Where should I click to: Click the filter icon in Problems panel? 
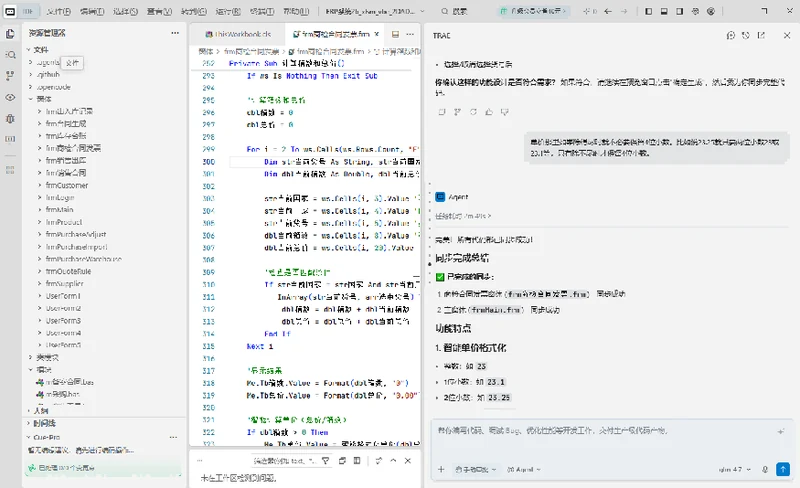pos(326,460)
